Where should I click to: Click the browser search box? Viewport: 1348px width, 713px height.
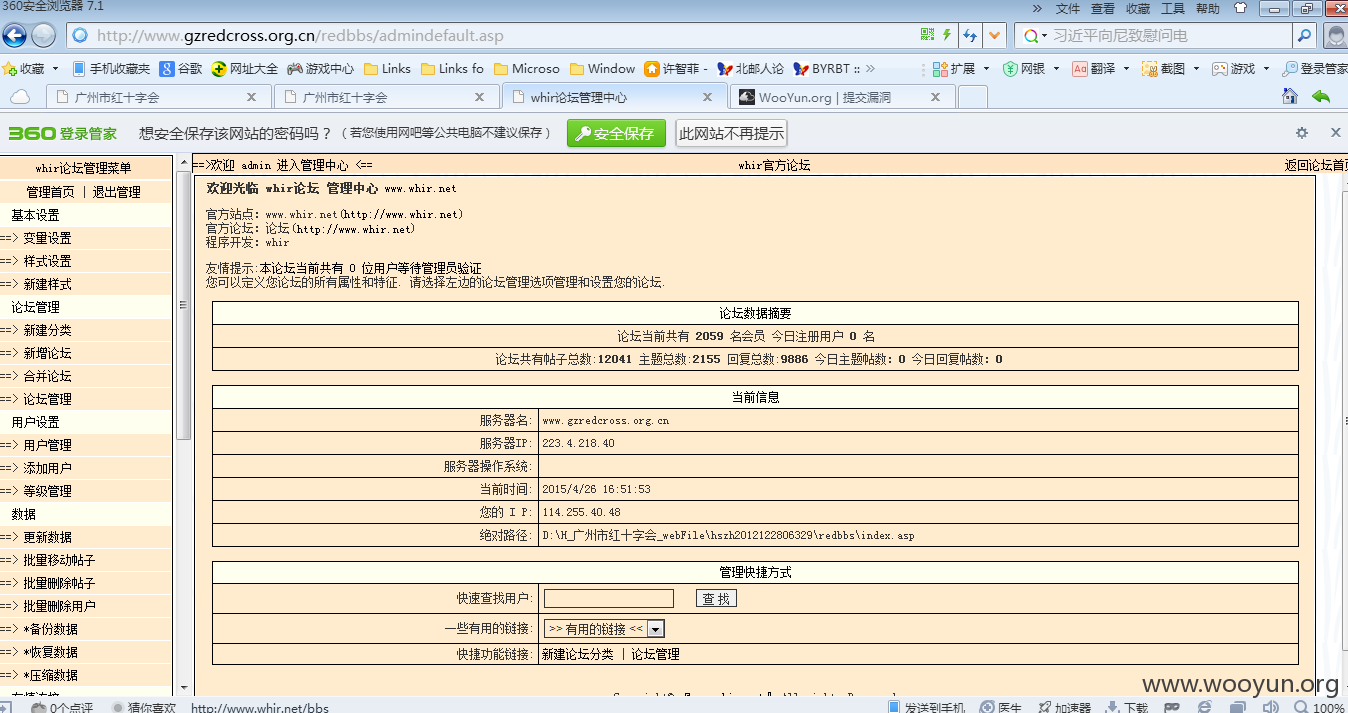click(x=1169, y=36)
